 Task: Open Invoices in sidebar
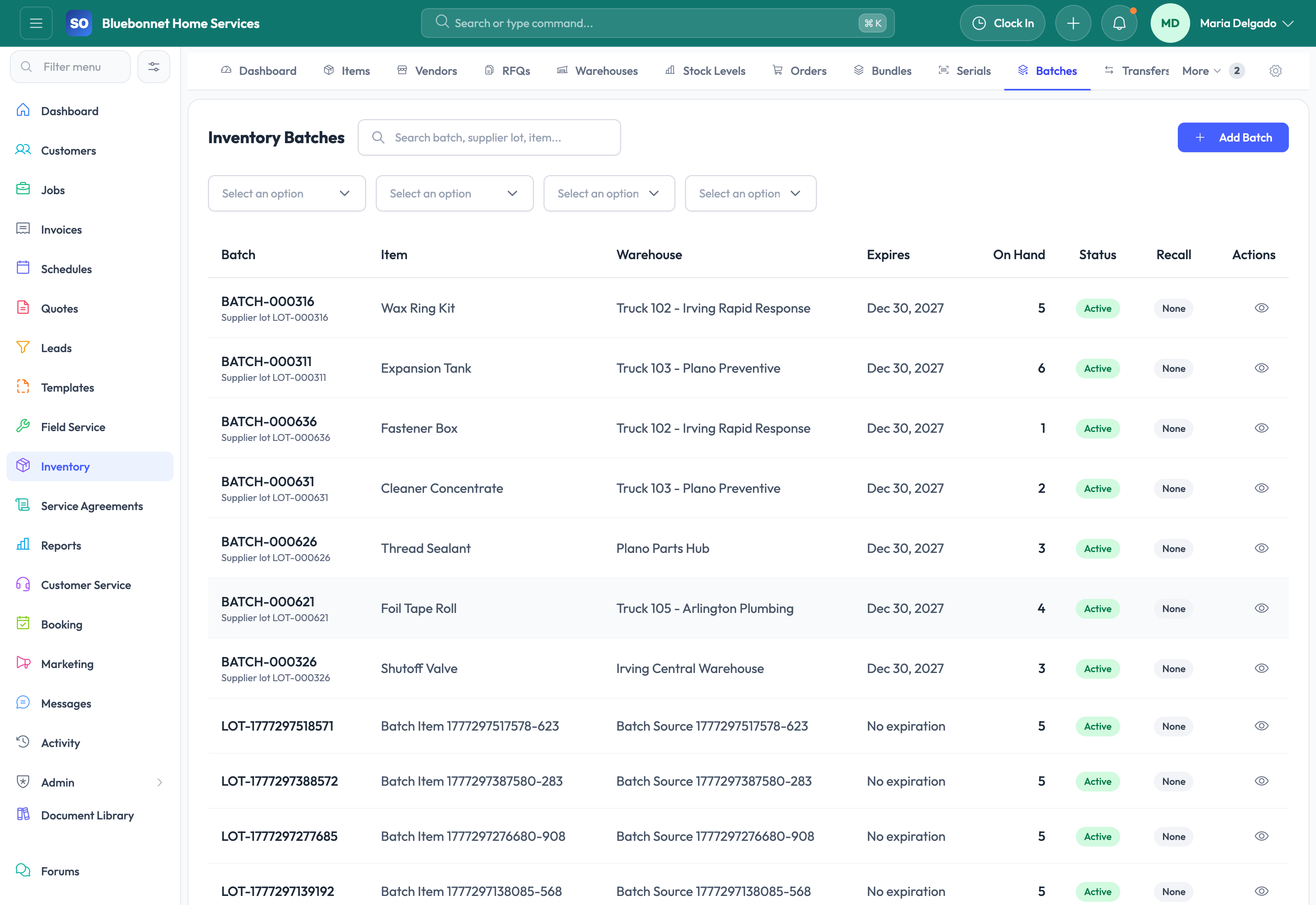pyautogui.click(x=90, y=230)
